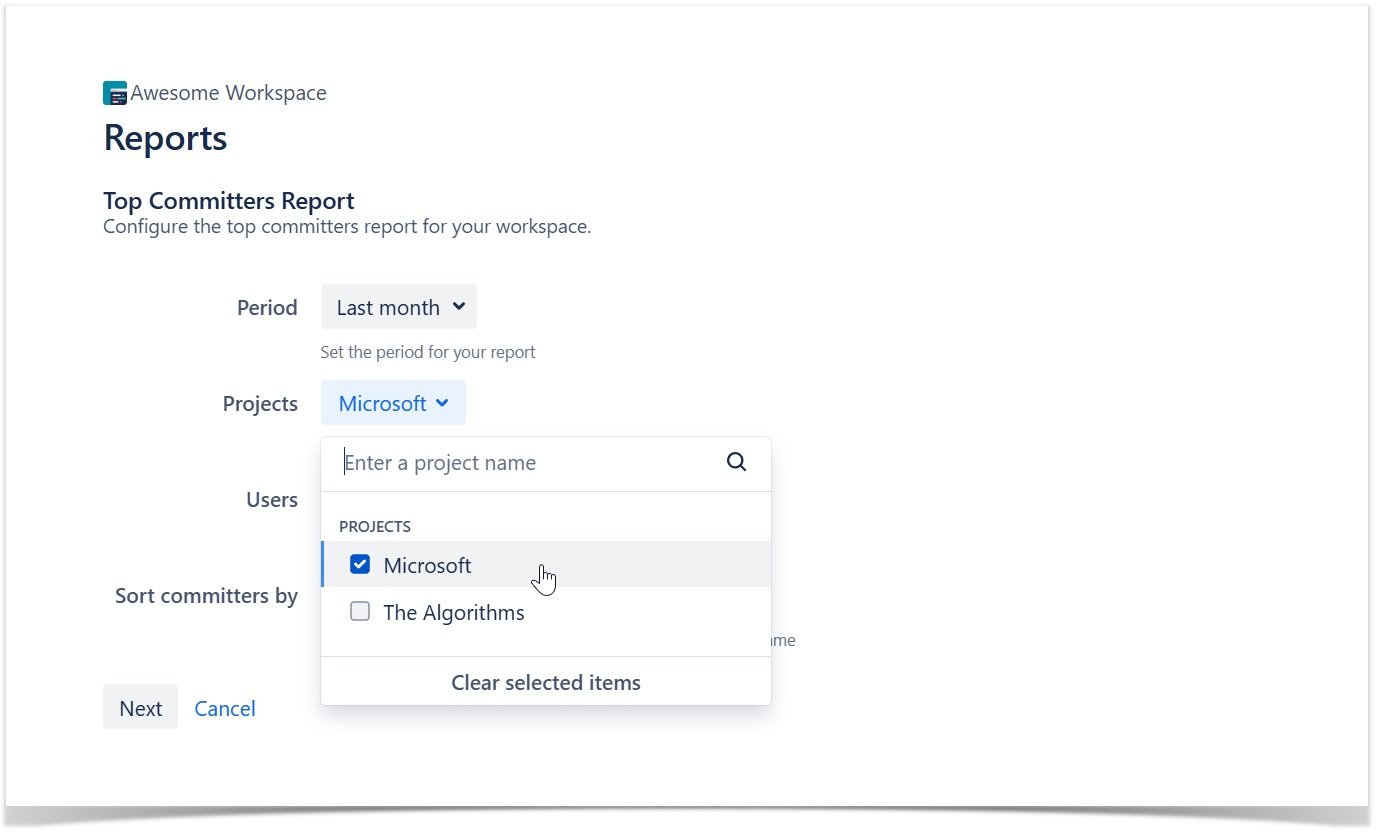The width and height of the screenshot is (1382, 835).
Task: Click the Users field label
Action: pyautogui.click(x=272, y=500)
